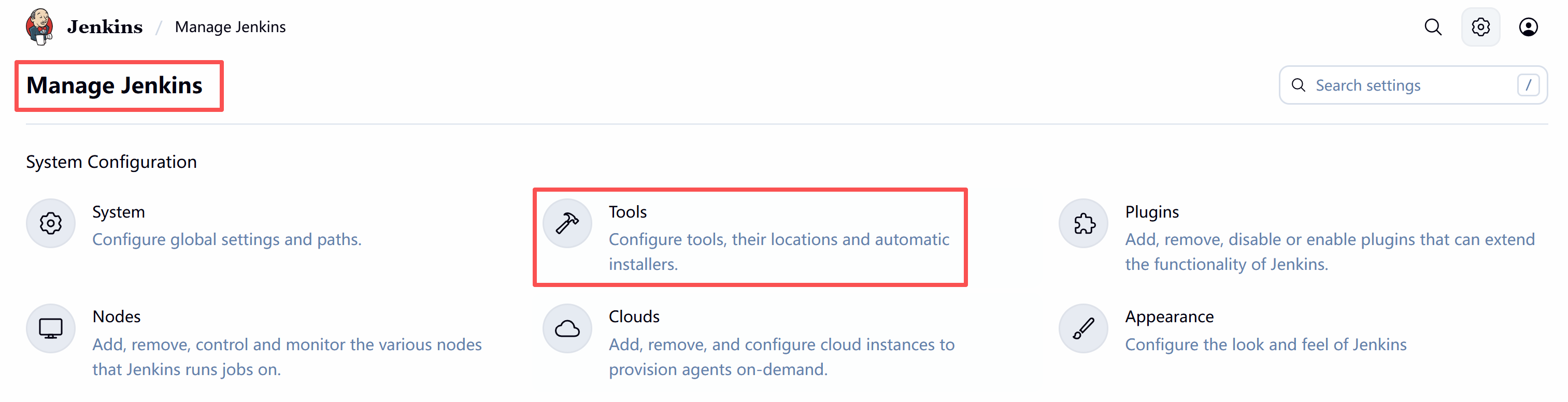Viewport: 1568px width, 402px height.
Task: Open the Nodes link
Action: point(116,316)
